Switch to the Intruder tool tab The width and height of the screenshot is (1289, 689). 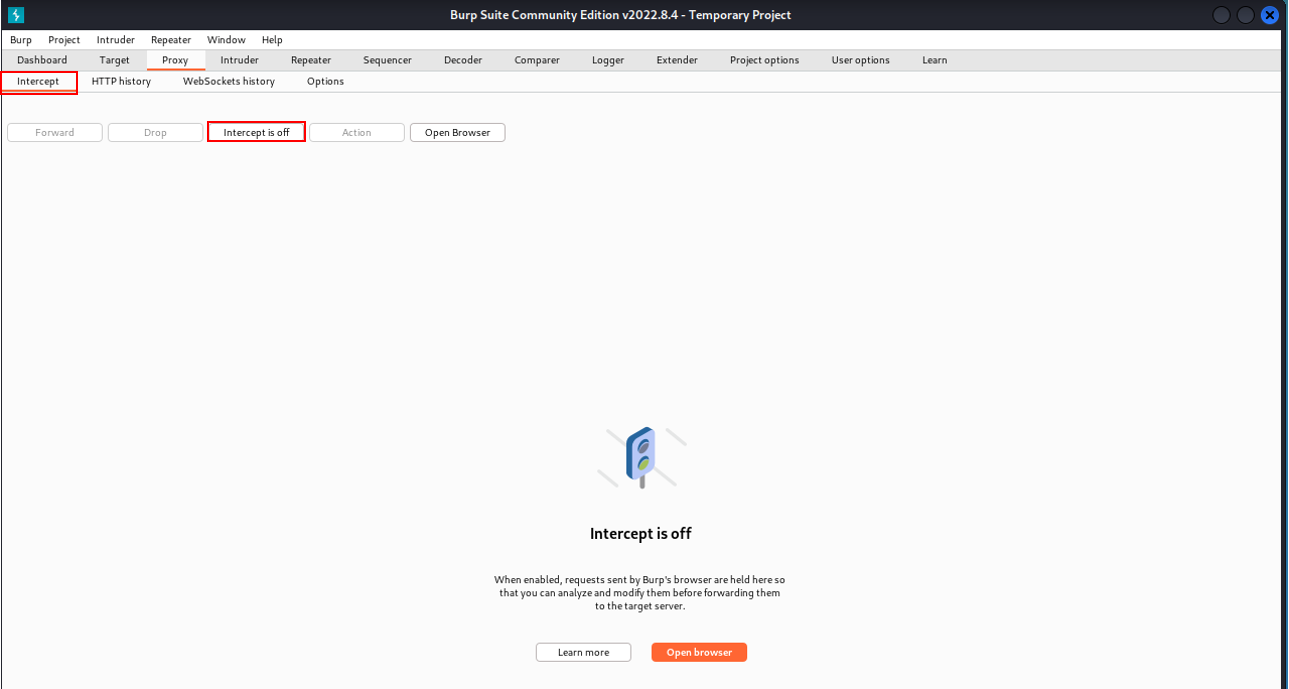pyautogui.click(x=239, y=60)
